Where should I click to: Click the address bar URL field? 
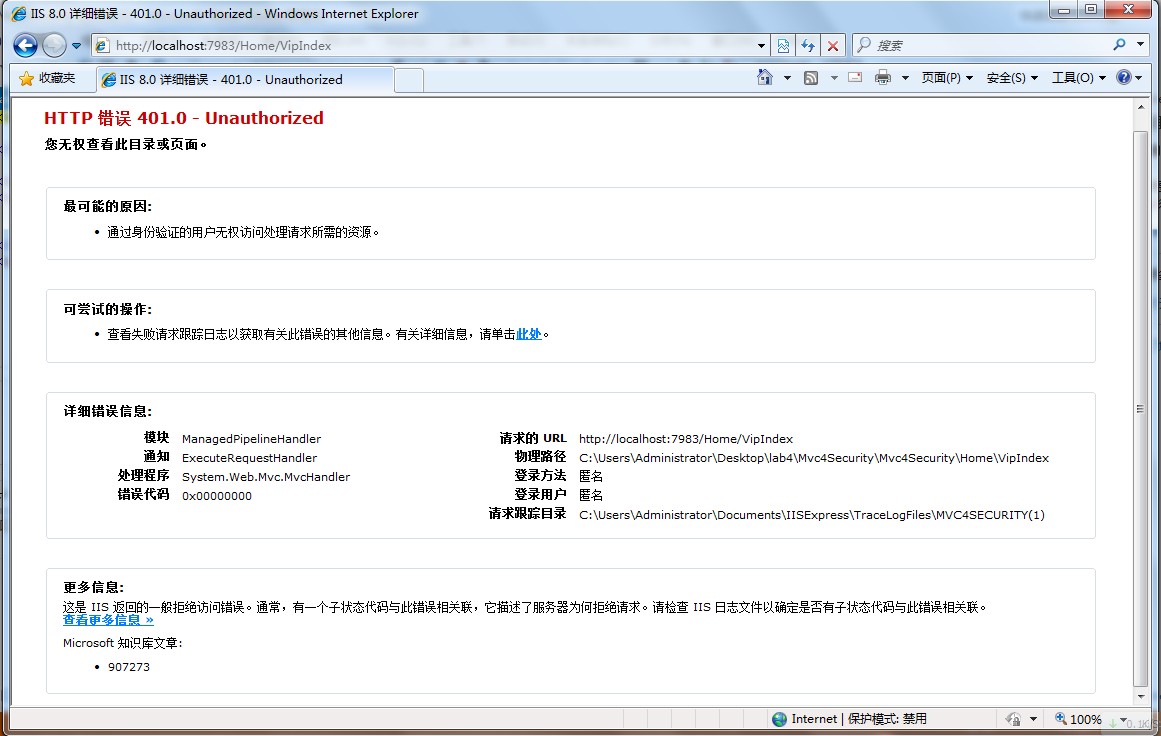pyautogui.click(x=432, y=45)
